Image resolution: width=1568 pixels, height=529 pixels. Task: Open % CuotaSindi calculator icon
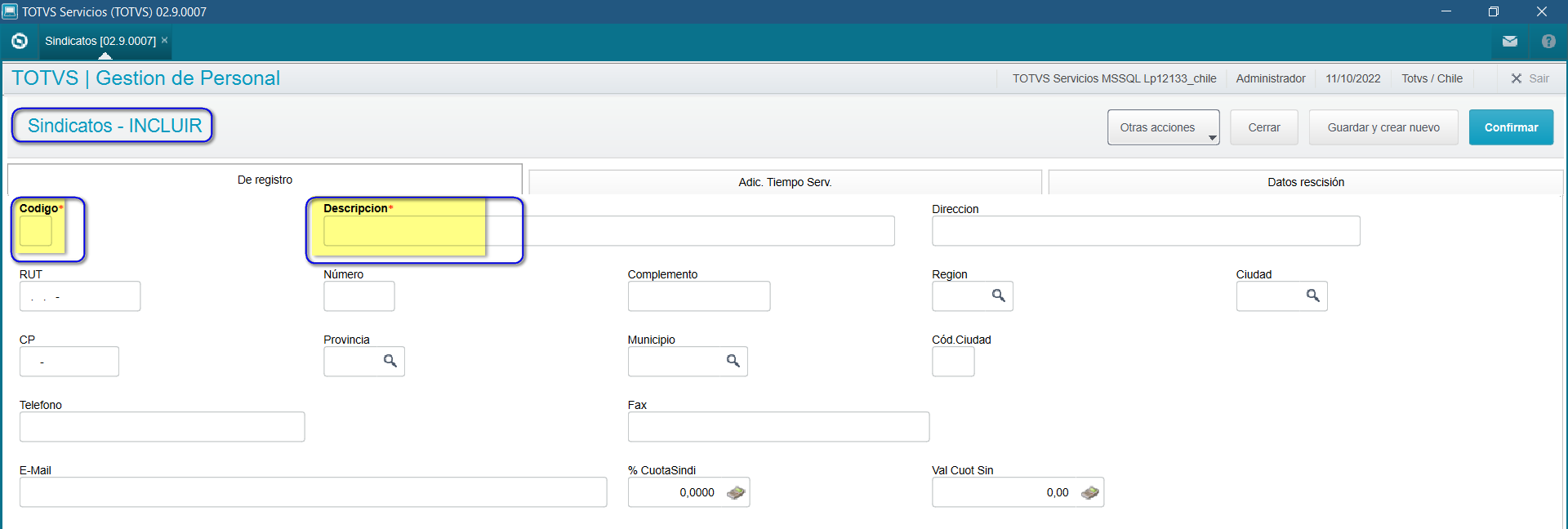(x=736, y=492)
